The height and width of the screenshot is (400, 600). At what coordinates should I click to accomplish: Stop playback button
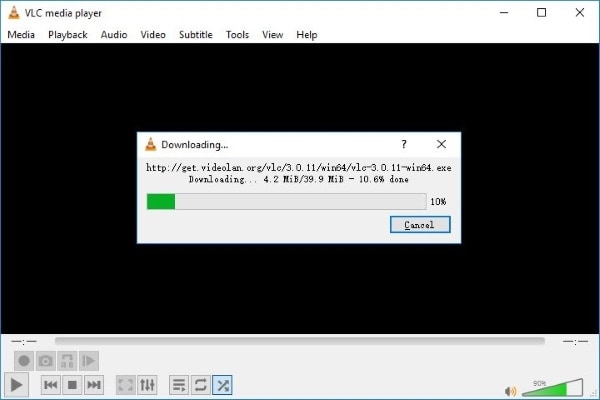(72, 385)
